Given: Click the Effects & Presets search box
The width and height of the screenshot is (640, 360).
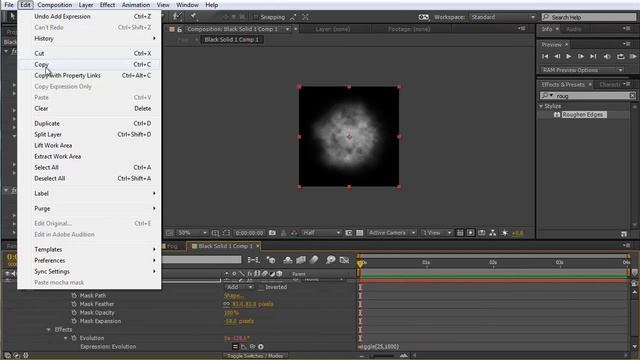Looking at the screenshot, I should coord(588,96).
